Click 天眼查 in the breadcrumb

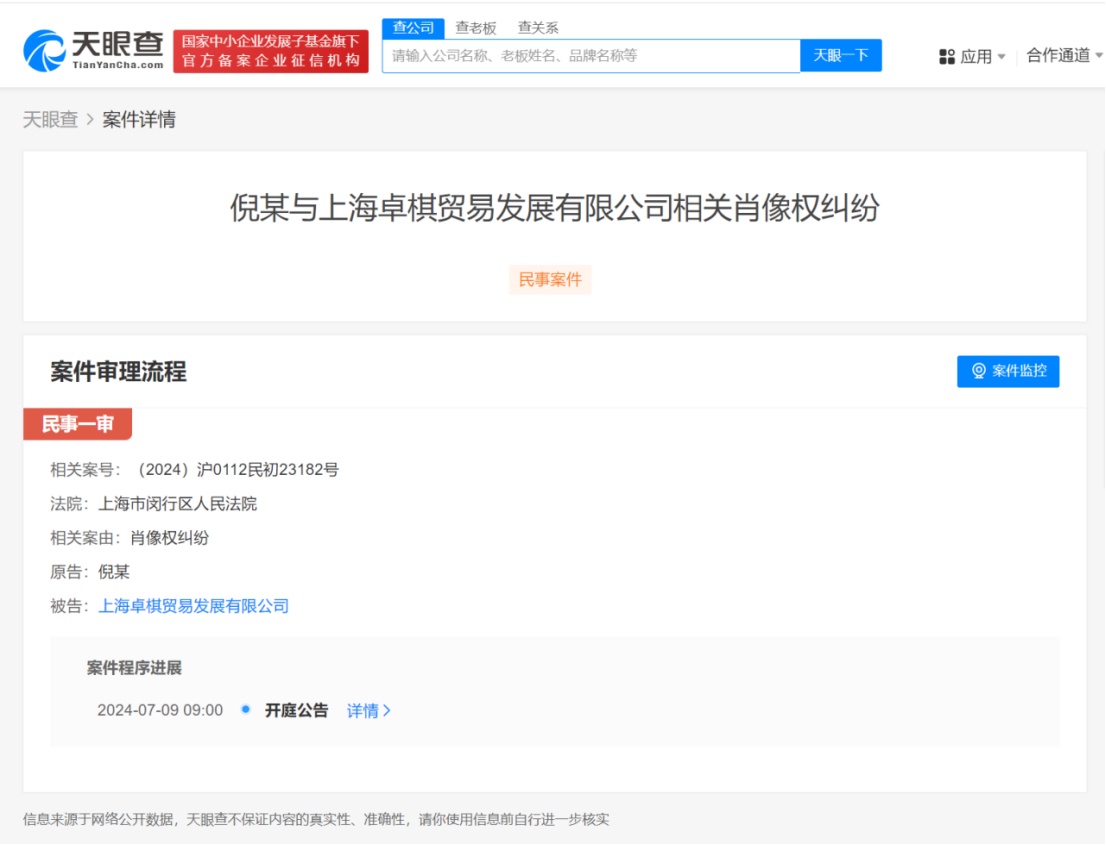[x=50, y=119]
